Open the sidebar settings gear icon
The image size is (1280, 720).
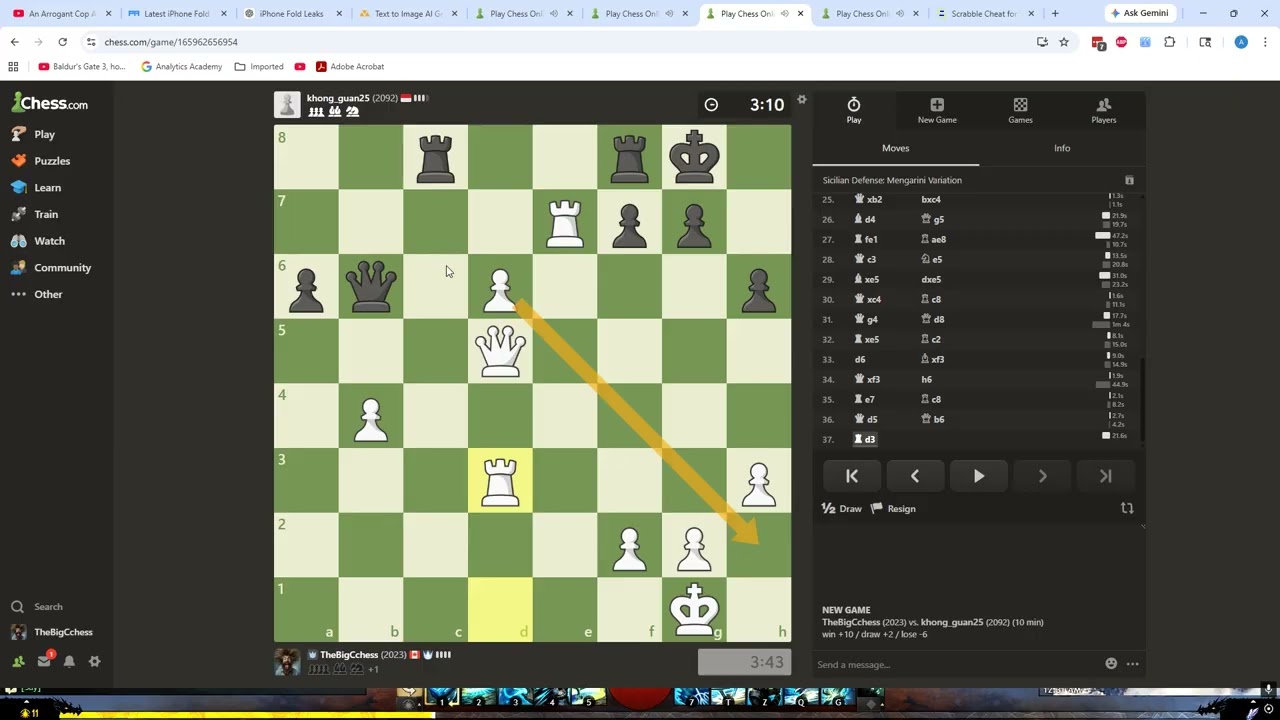click(x=95, y=661)
